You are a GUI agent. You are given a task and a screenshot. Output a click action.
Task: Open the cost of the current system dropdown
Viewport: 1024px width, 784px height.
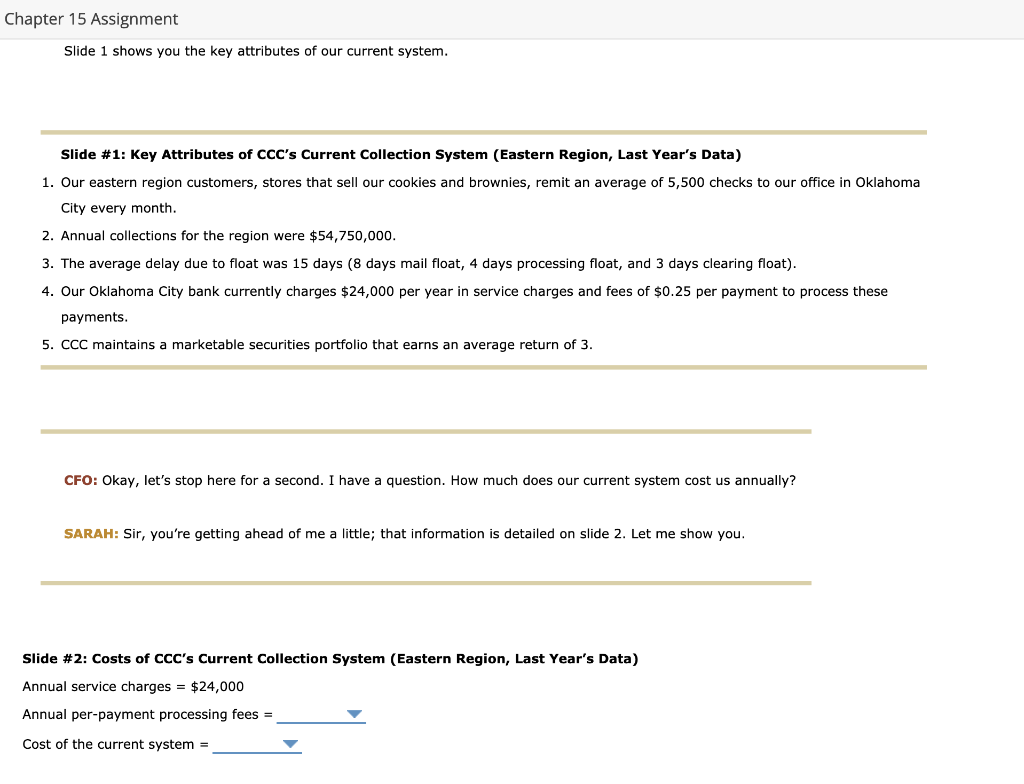pos(257,745)
